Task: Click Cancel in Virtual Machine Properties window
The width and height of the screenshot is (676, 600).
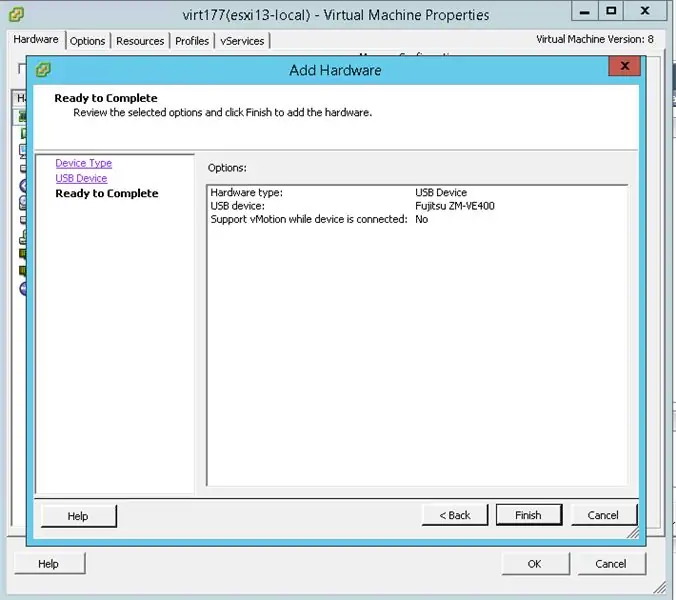Action: [611, 564]
